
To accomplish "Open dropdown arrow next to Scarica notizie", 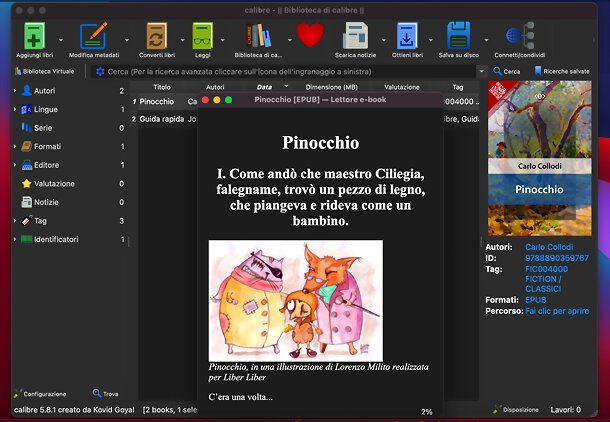I will (x=384, y=40).
